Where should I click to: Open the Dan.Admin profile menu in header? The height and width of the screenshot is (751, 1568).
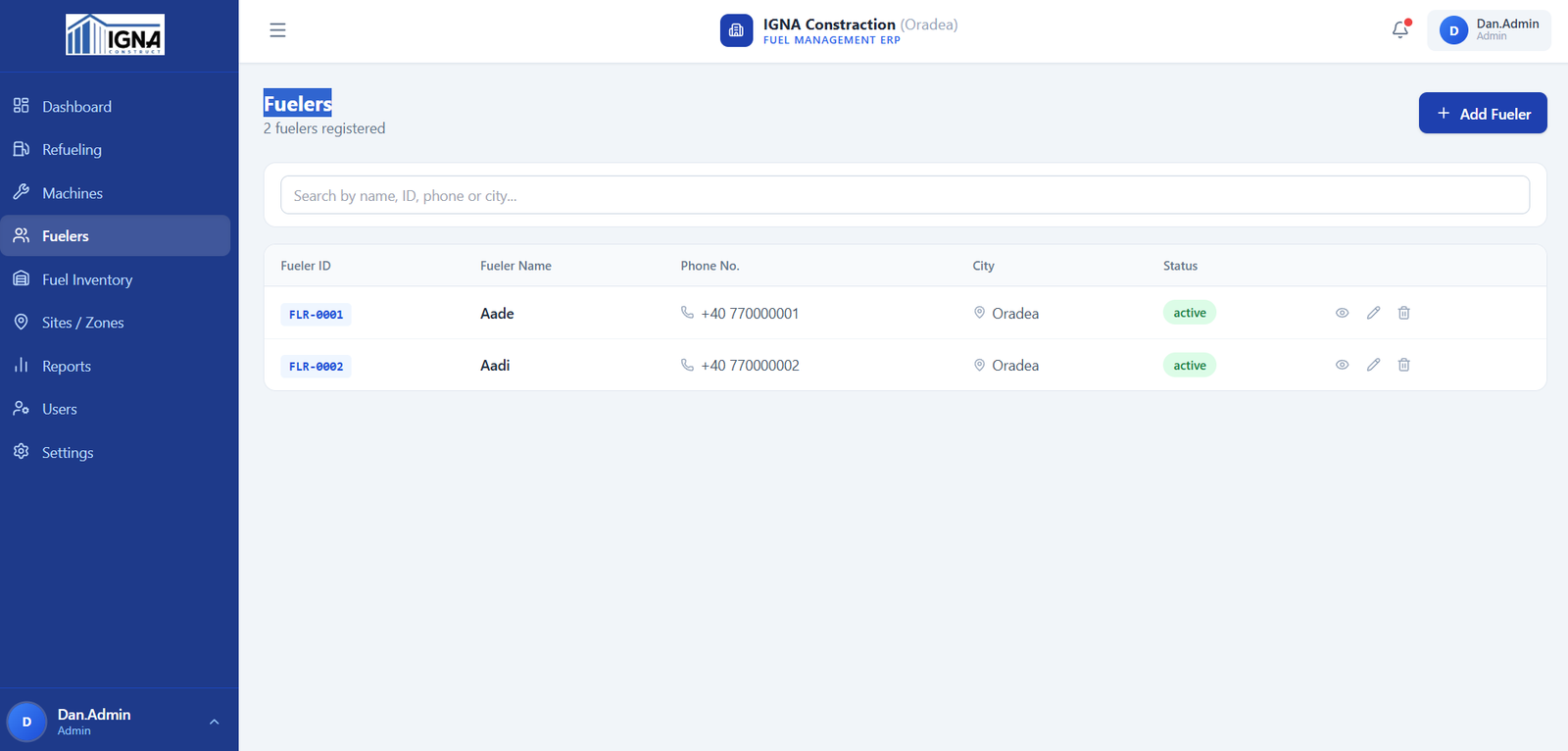pyautogui.click(x=1489, y=30)
